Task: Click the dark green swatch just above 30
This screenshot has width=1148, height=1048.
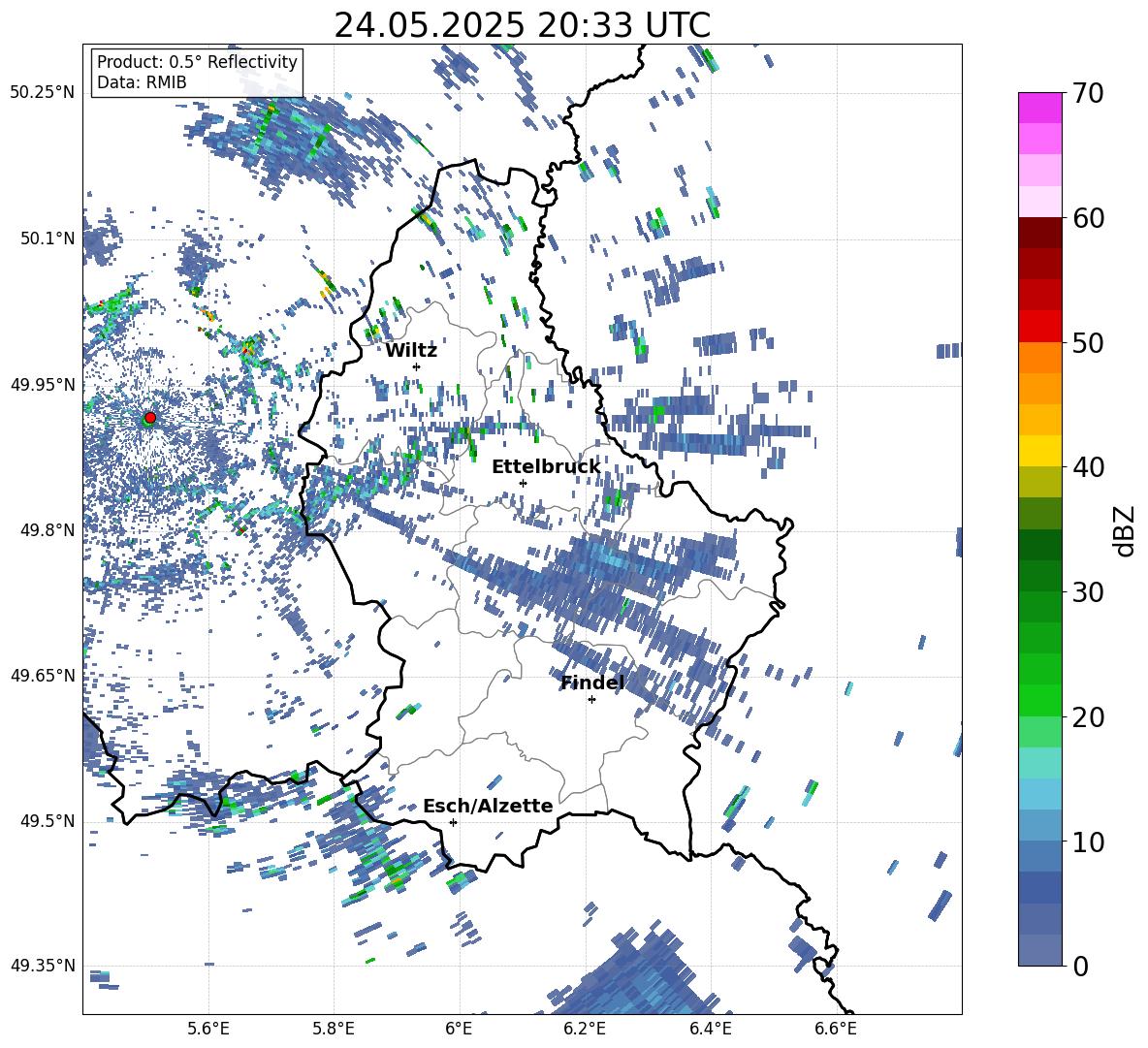Action: tap(1039, 575)
